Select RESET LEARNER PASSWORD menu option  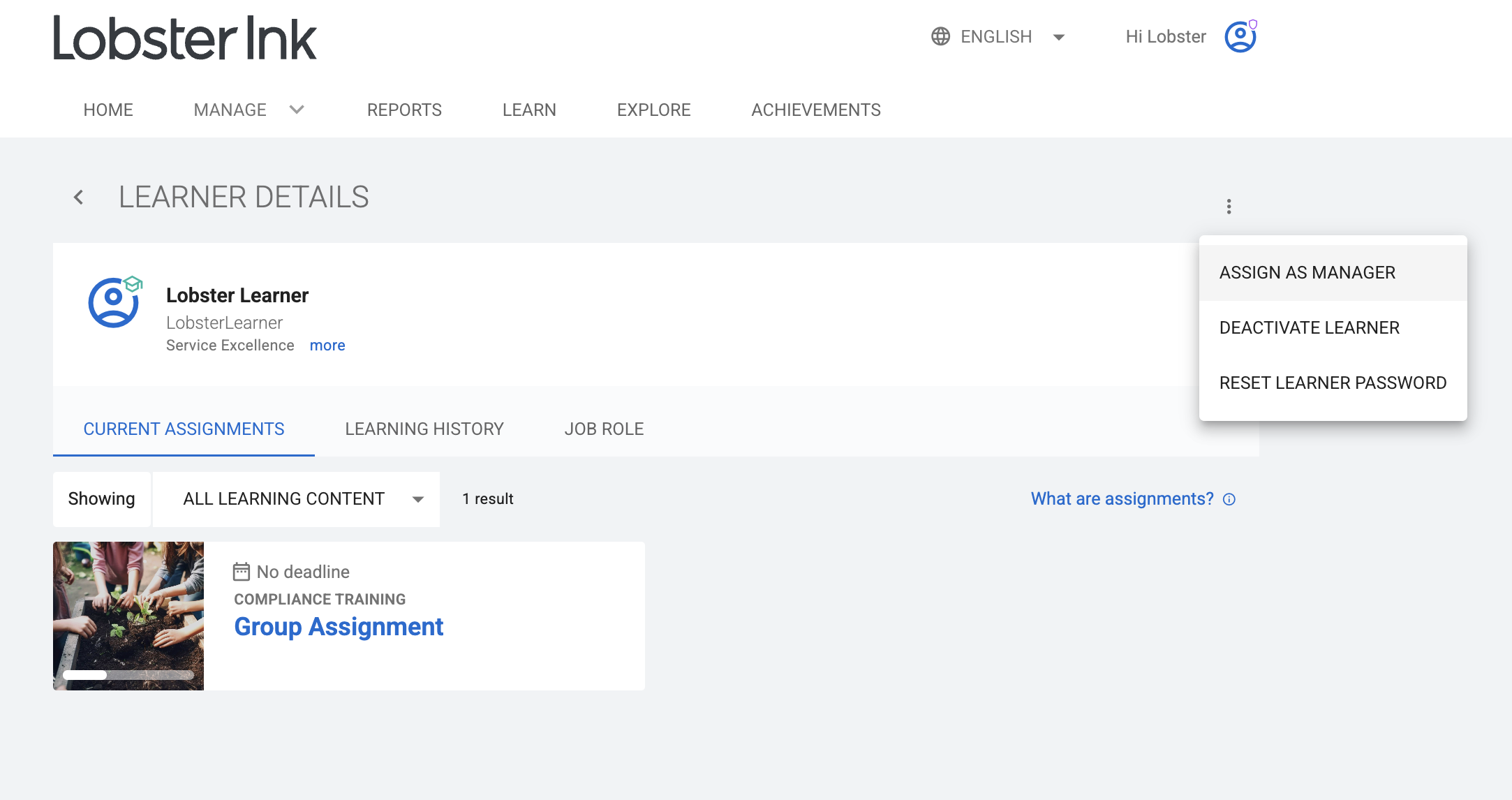point(1333,383)
